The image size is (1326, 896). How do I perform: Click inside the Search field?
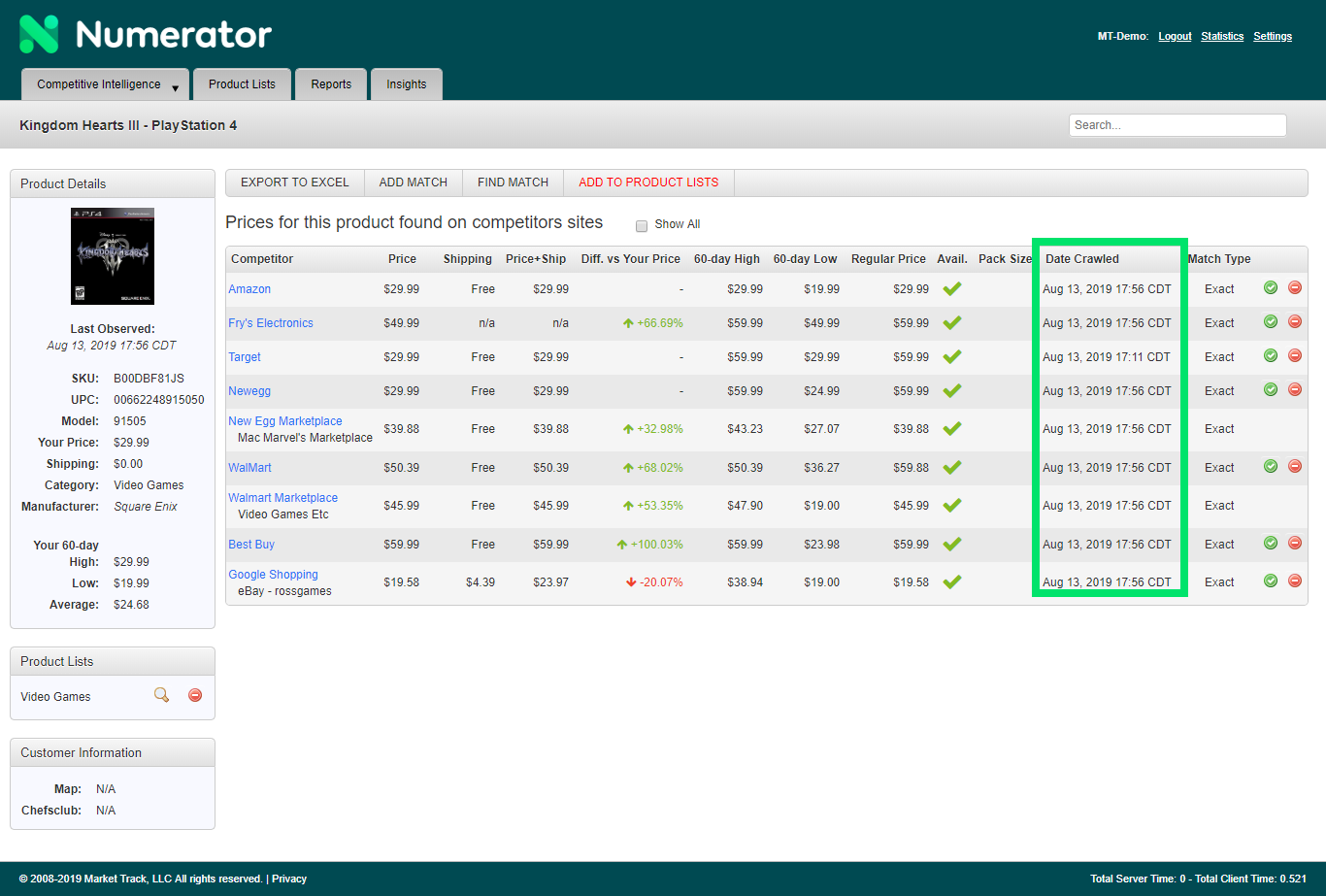click(1177, 124)
